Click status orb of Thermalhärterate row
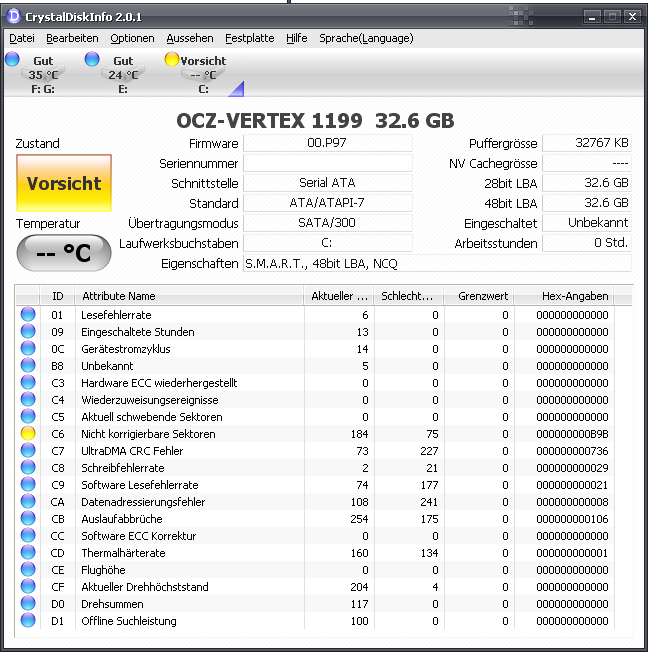 28,553
